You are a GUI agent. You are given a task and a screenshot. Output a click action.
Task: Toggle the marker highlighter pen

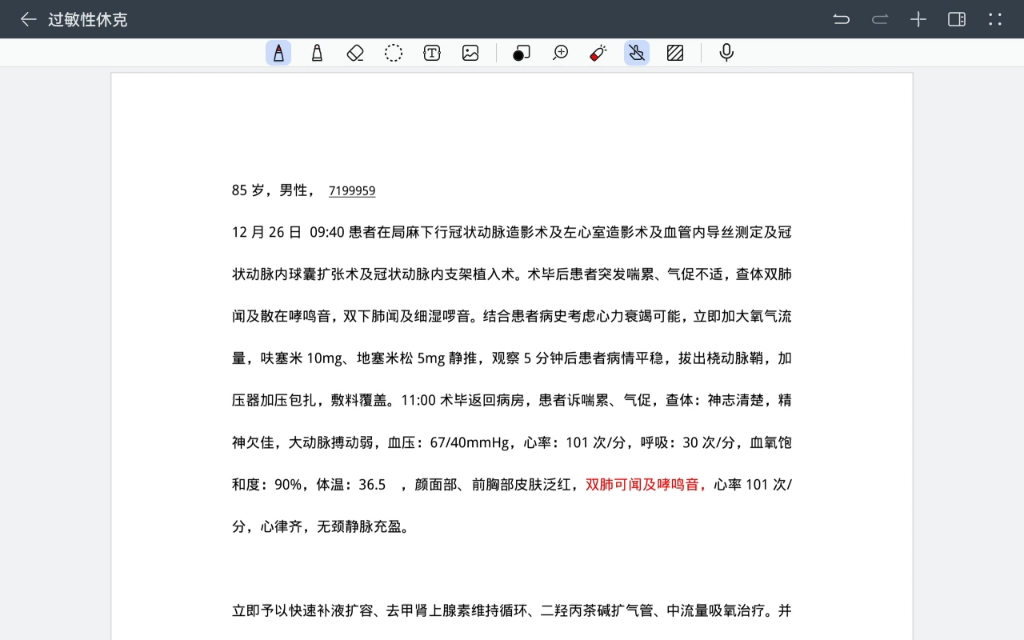(316, 52)
